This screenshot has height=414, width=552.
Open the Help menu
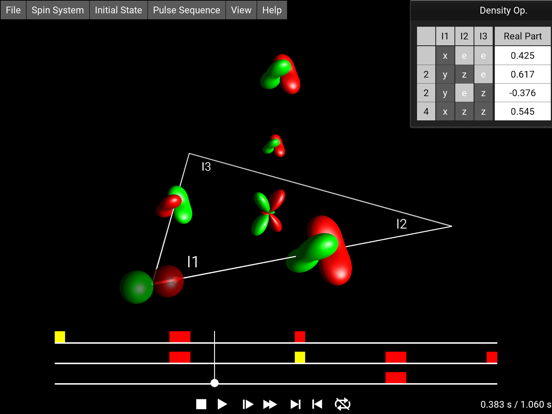click(x=272, y=10)
